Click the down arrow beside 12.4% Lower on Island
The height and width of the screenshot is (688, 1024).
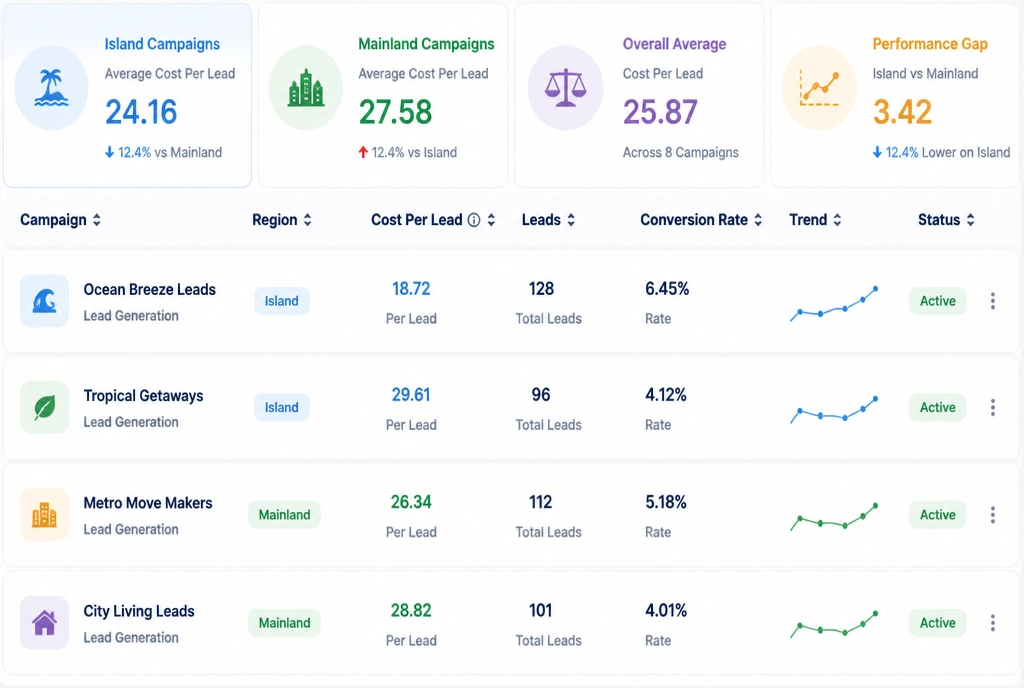click(877, 153)
